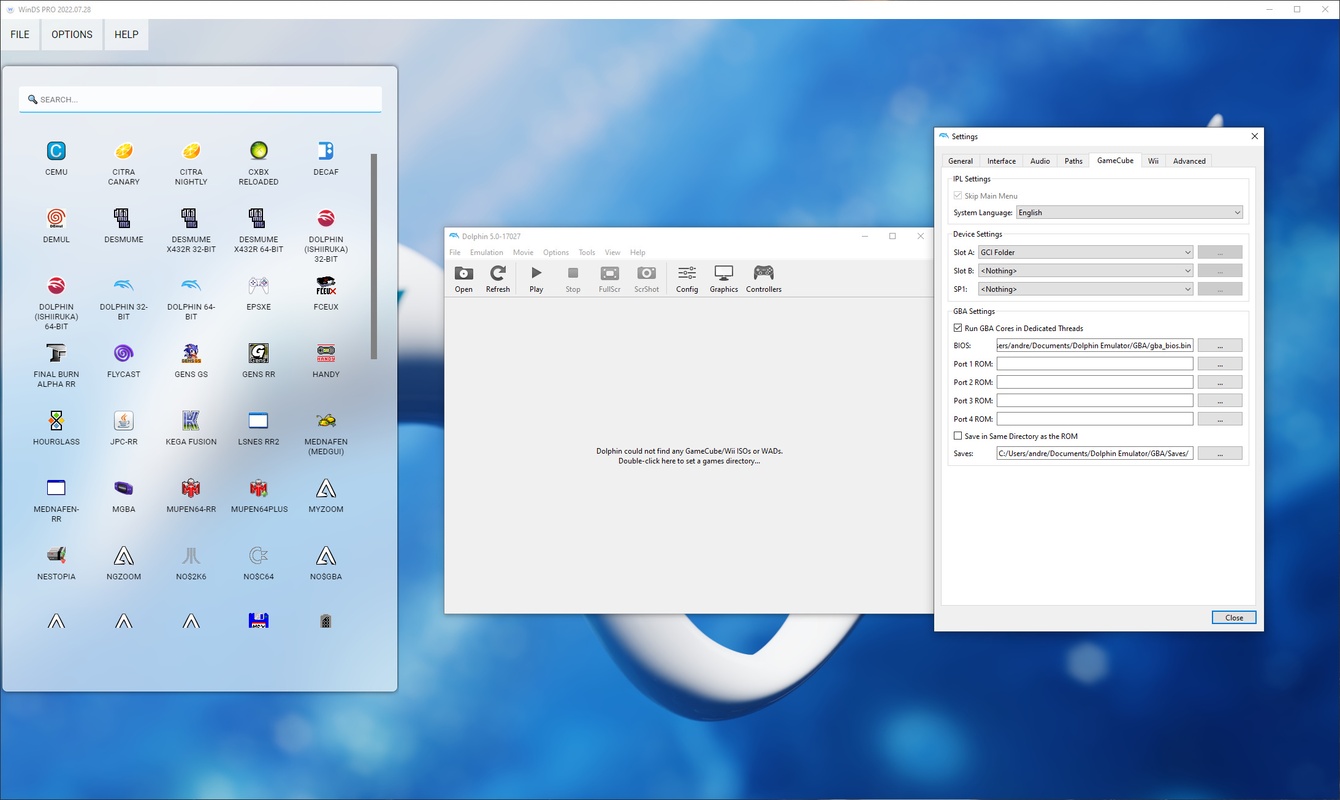The height and width of the screenshot is (800, 1340).
Task: Switch to the Paths settings tab
Action: (x=1073, y=161)
